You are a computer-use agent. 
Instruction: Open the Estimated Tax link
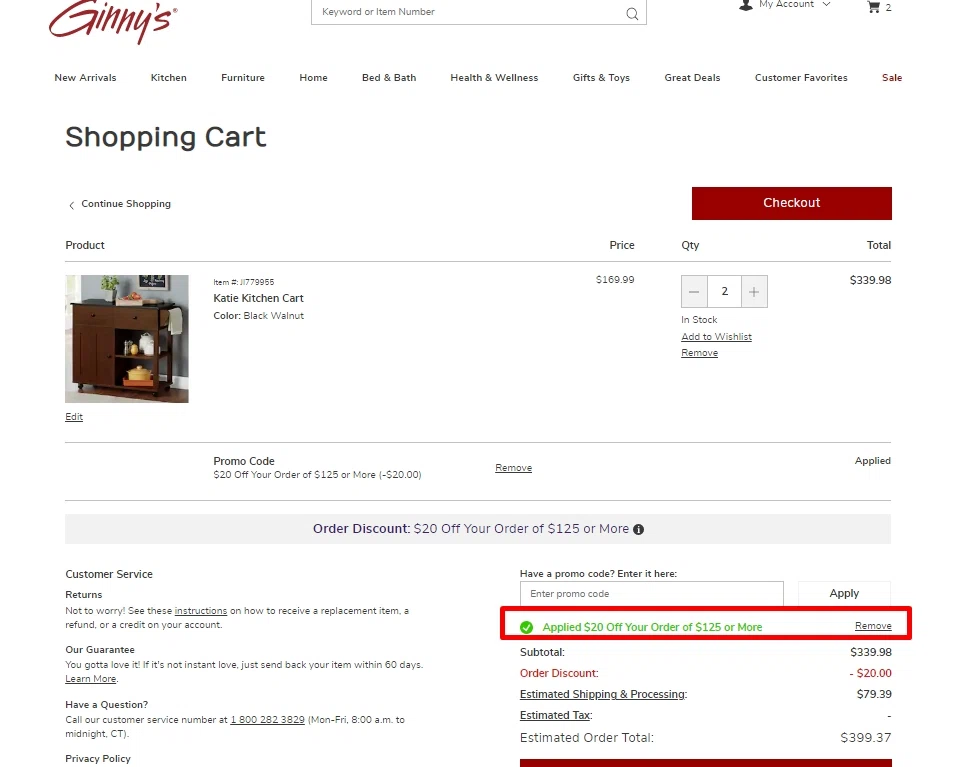555,715
